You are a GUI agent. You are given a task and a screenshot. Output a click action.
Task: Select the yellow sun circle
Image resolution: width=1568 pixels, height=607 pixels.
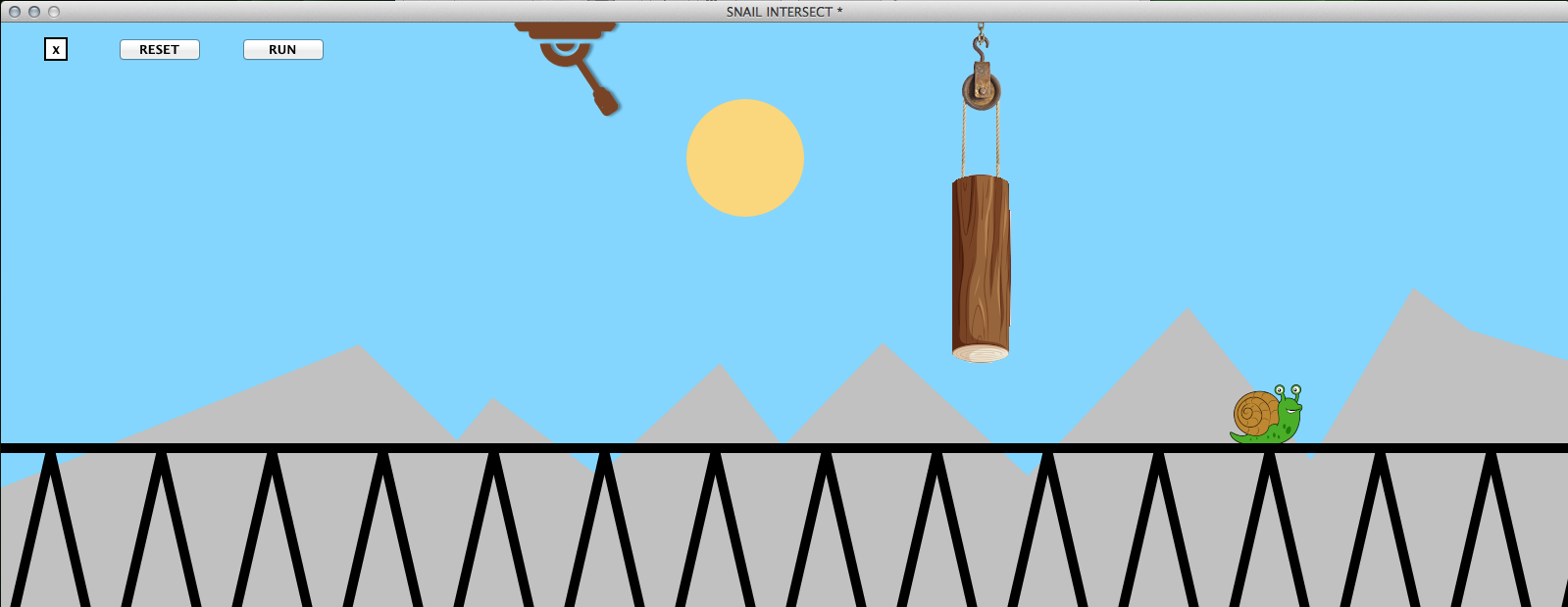tap(745, 158)
